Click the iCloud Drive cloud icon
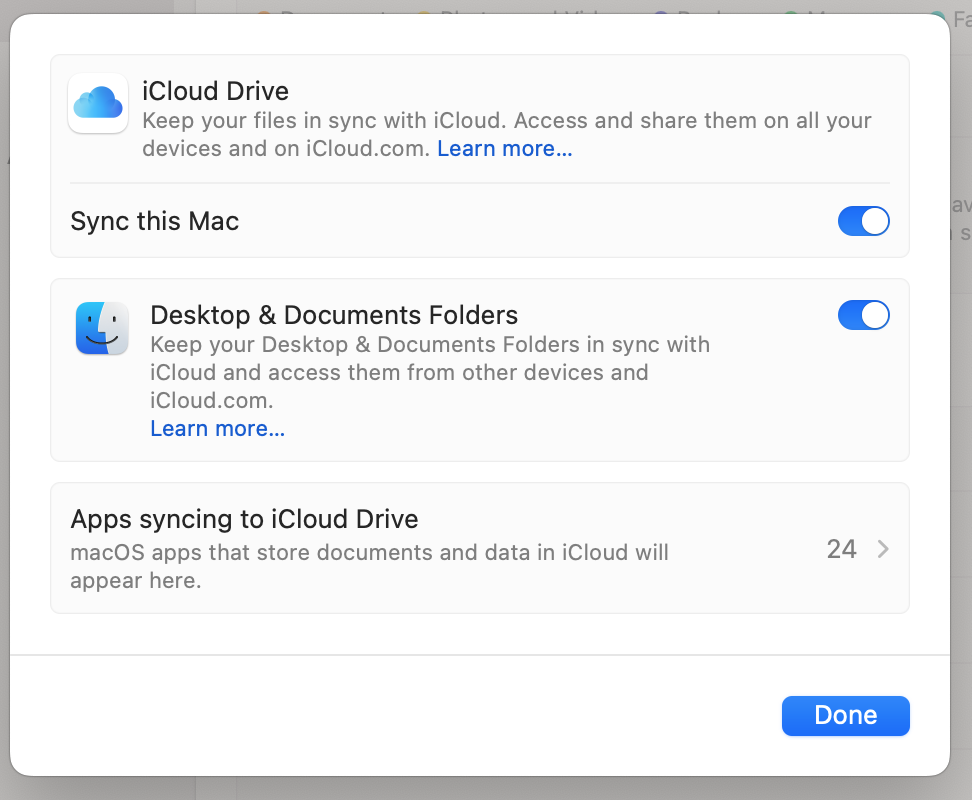The height and width of the screenshot is (800, 972). tap(99, 103)
